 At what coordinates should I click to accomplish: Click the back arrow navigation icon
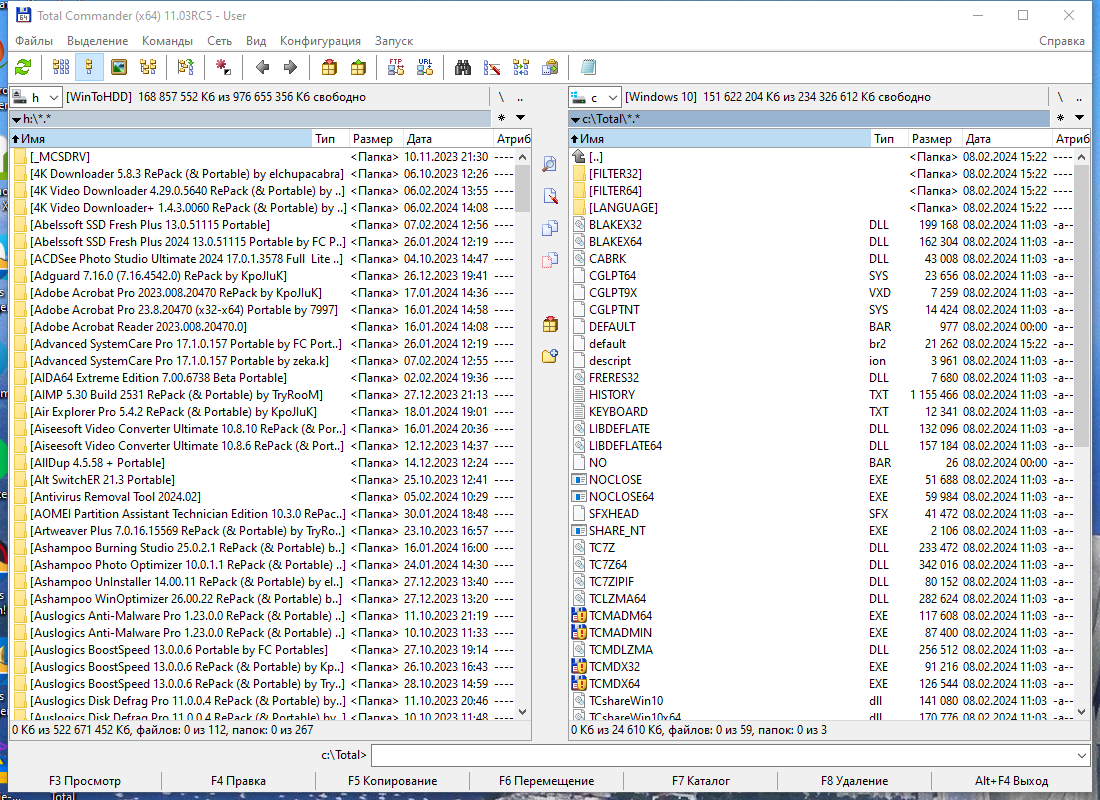tap(262, 67)
